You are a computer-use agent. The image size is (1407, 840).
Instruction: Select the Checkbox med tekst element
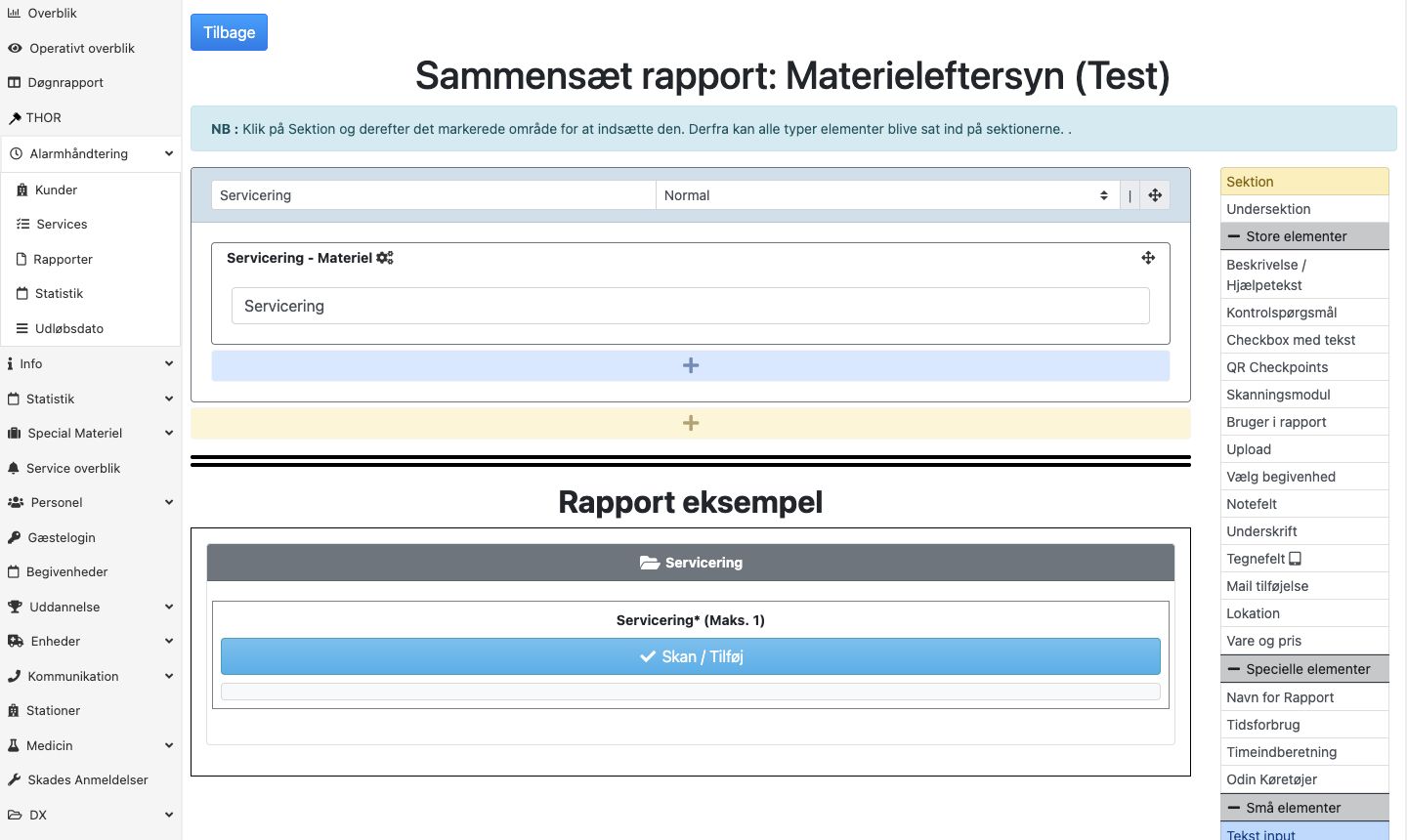point(1304,340)
